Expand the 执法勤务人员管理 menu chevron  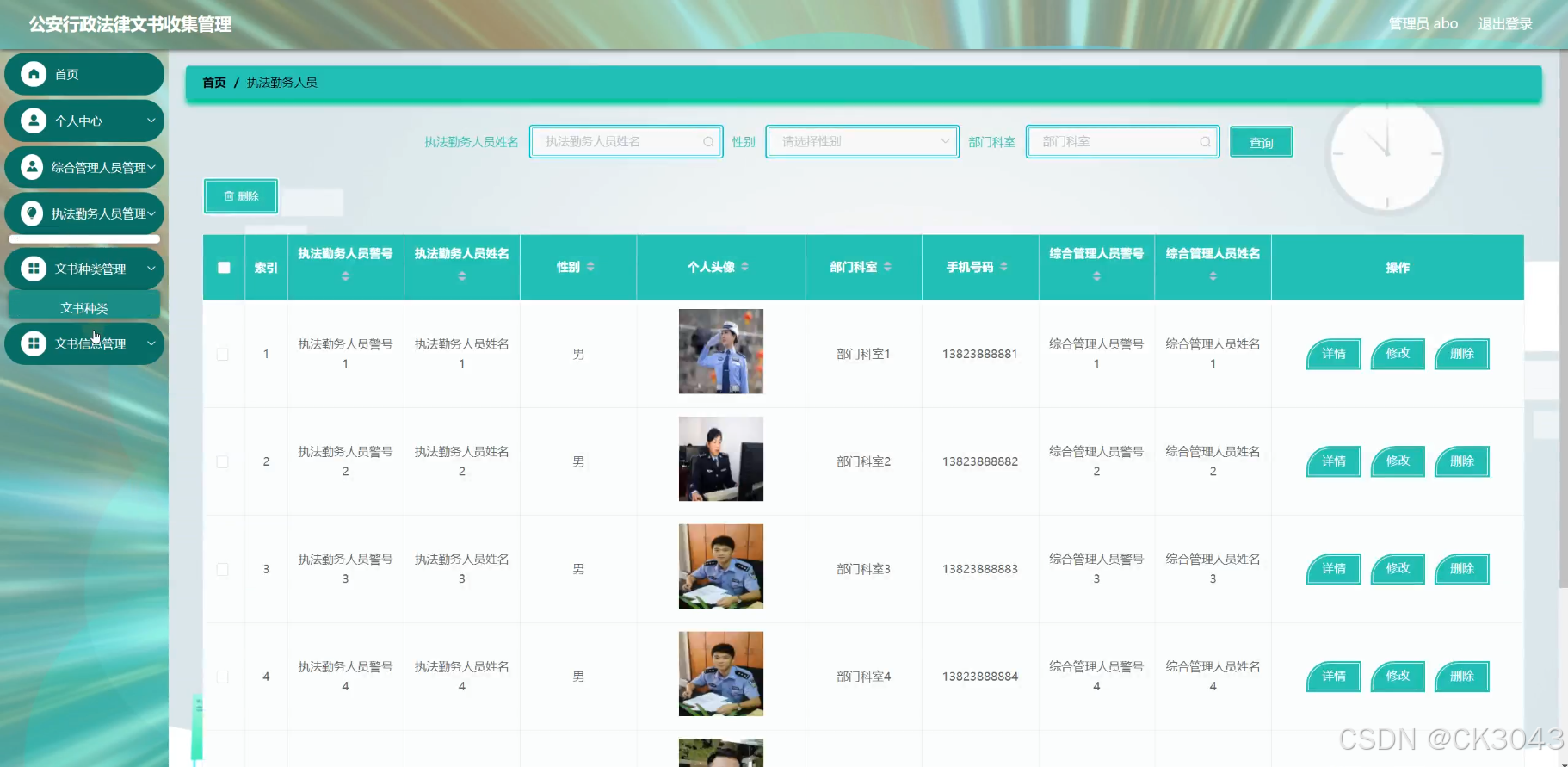coord(151,213)
